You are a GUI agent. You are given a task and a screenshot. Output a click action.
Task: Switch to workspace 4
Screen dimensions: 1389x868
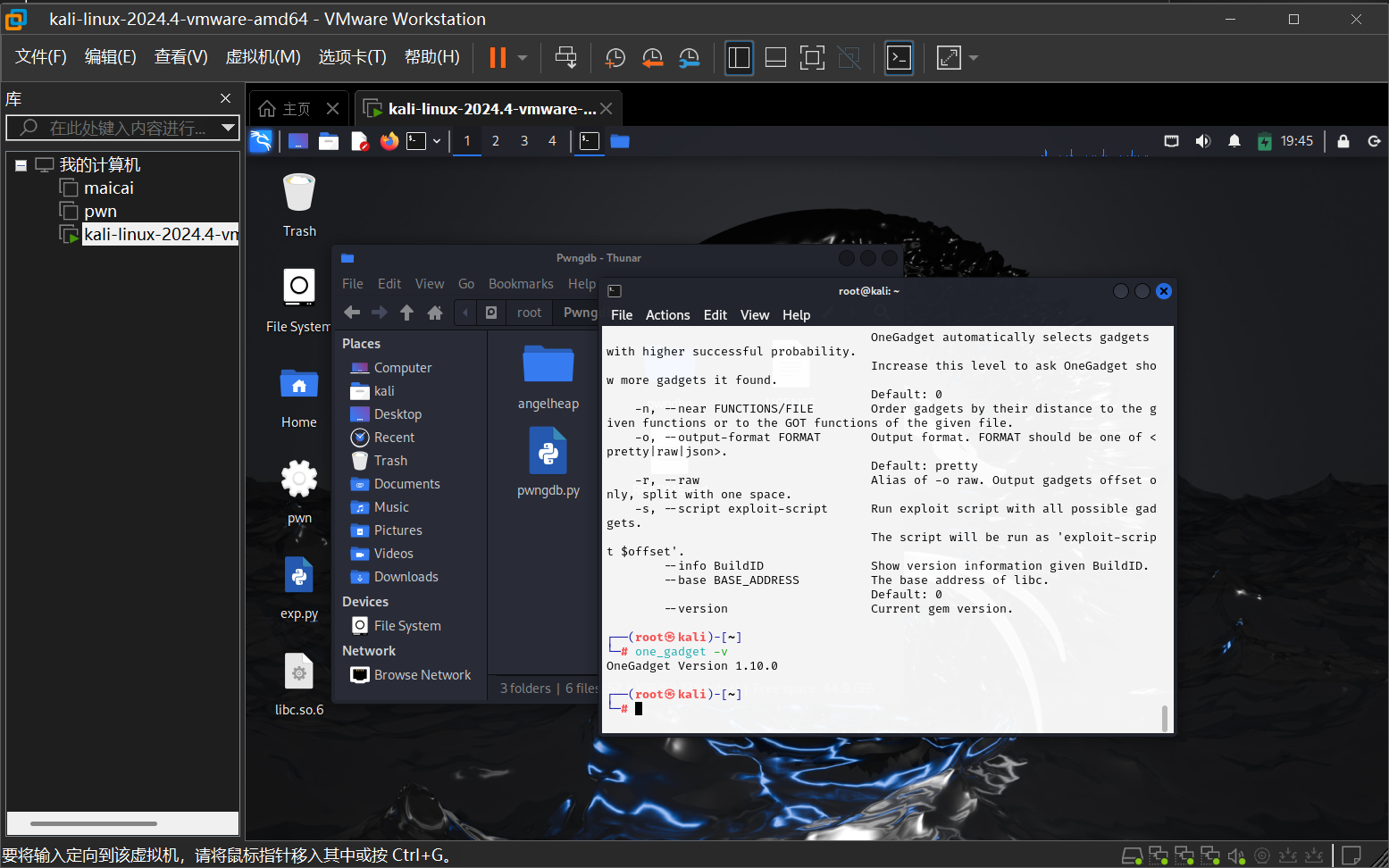[552, 141]
